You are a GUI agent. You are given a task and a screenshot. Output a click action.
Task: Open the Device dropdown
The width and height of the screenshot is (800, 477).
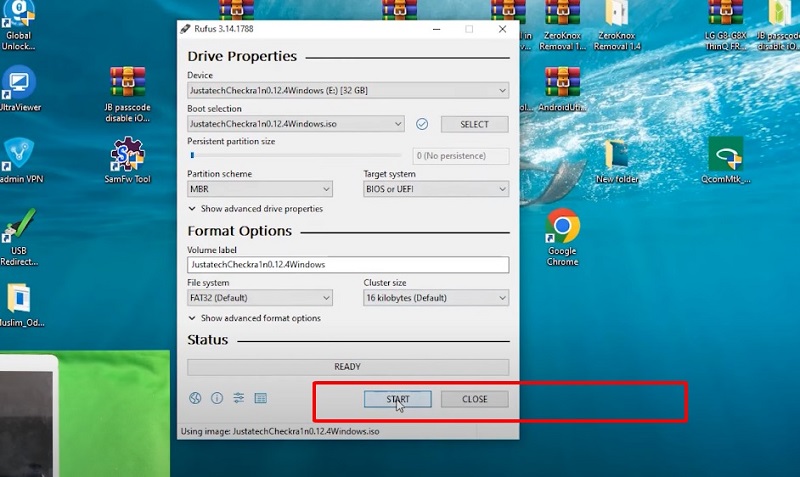click(x=347, y=91)
